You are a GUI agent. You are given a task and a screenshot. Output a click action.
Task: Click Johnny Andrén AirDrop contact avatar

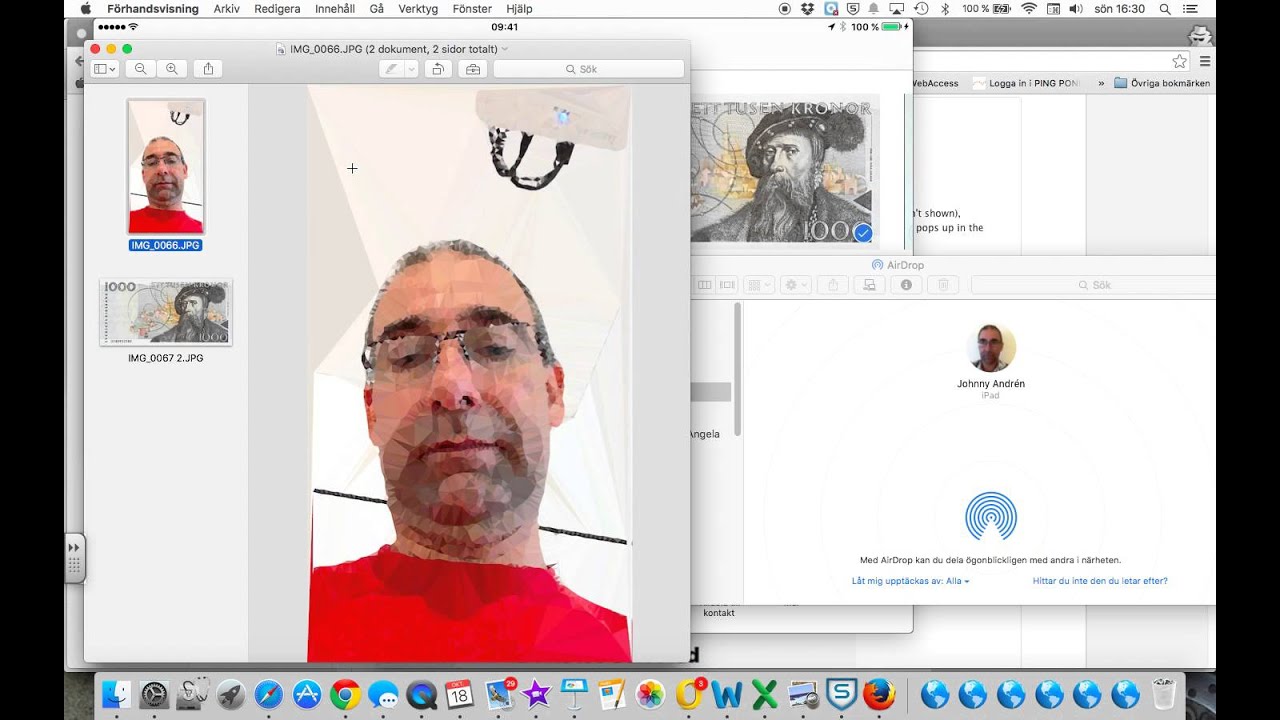click(x=991, y=348)
